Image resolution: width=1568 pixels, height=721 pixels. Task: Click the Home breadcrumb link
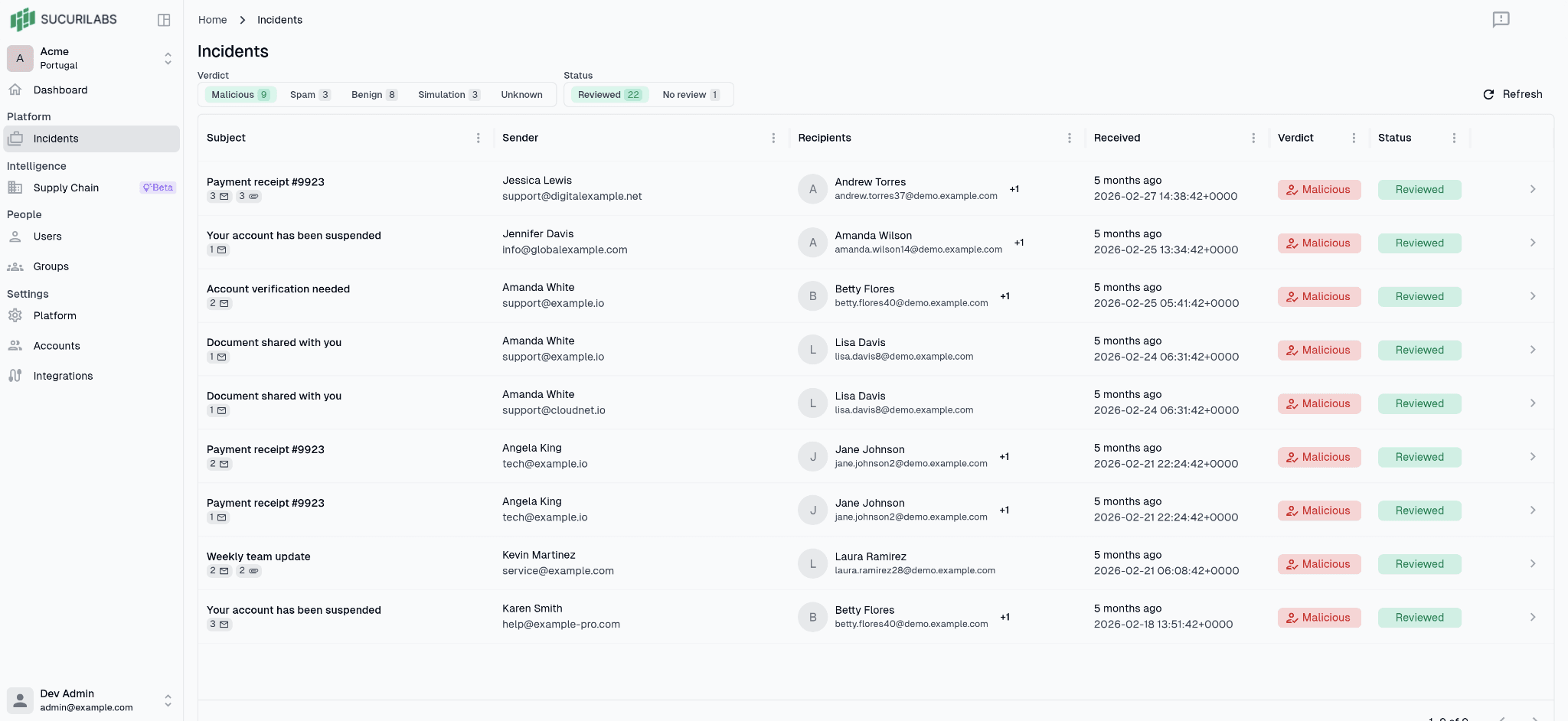point(212,20)
